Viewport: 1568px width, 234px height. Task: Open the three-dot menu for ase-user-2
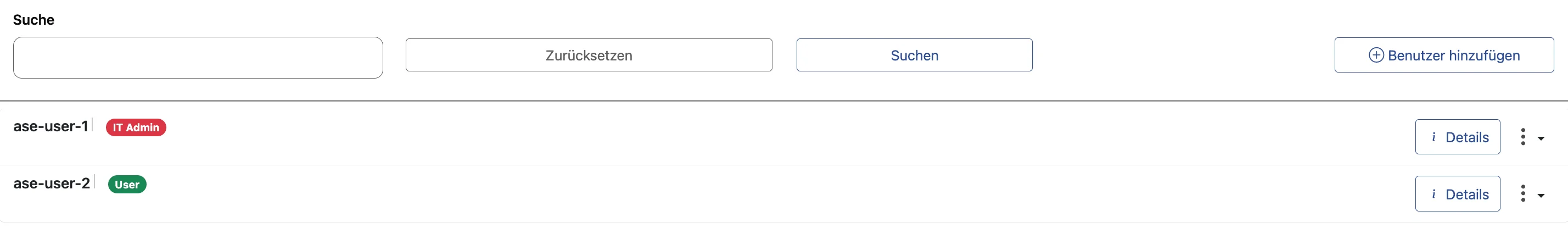pyautogui.click(x=1522, y=194)
